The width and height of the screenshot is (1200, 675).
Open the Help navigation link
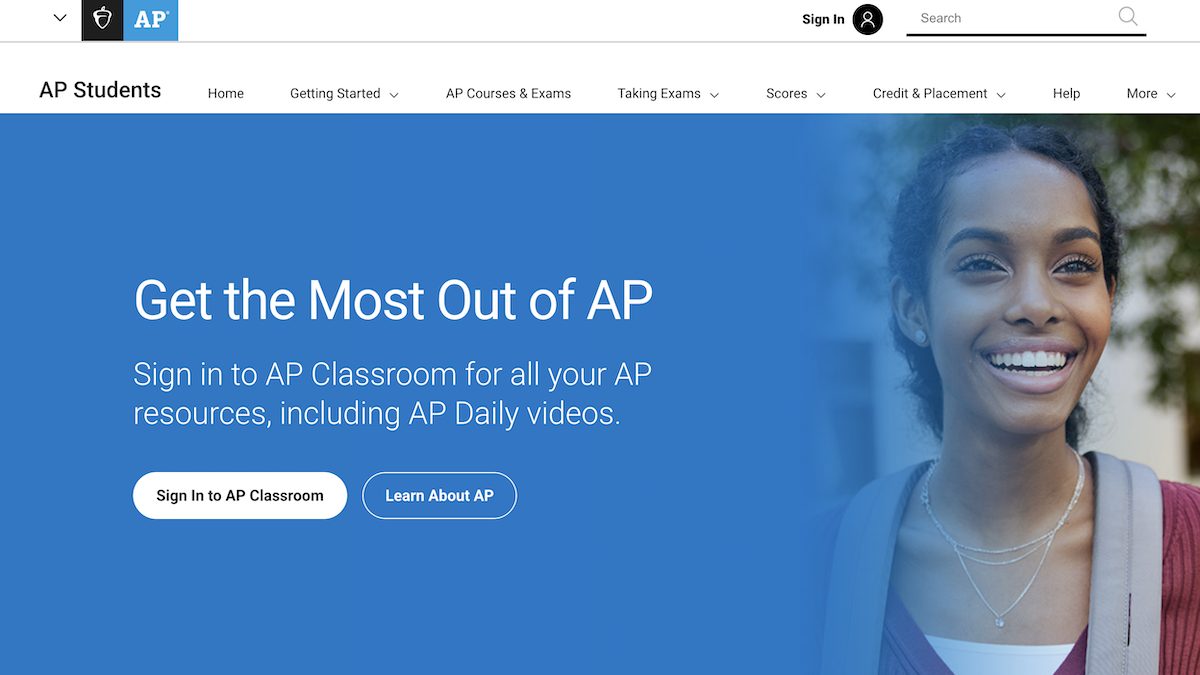click(x=1066, y=93)
